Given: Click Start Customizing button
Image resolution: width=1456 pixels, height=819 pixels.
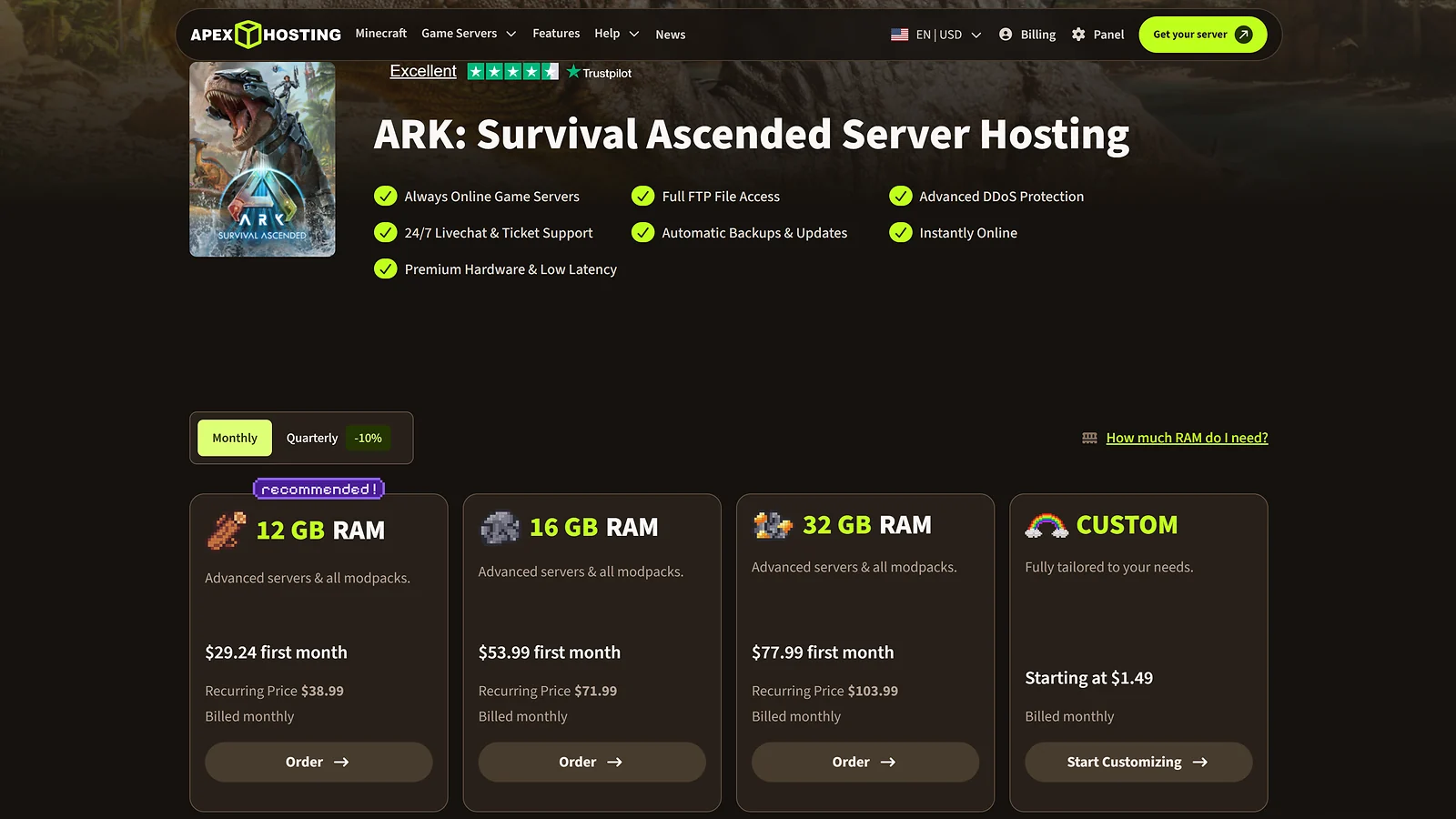Looking at the screenshot, I should tap(1138, 762).
